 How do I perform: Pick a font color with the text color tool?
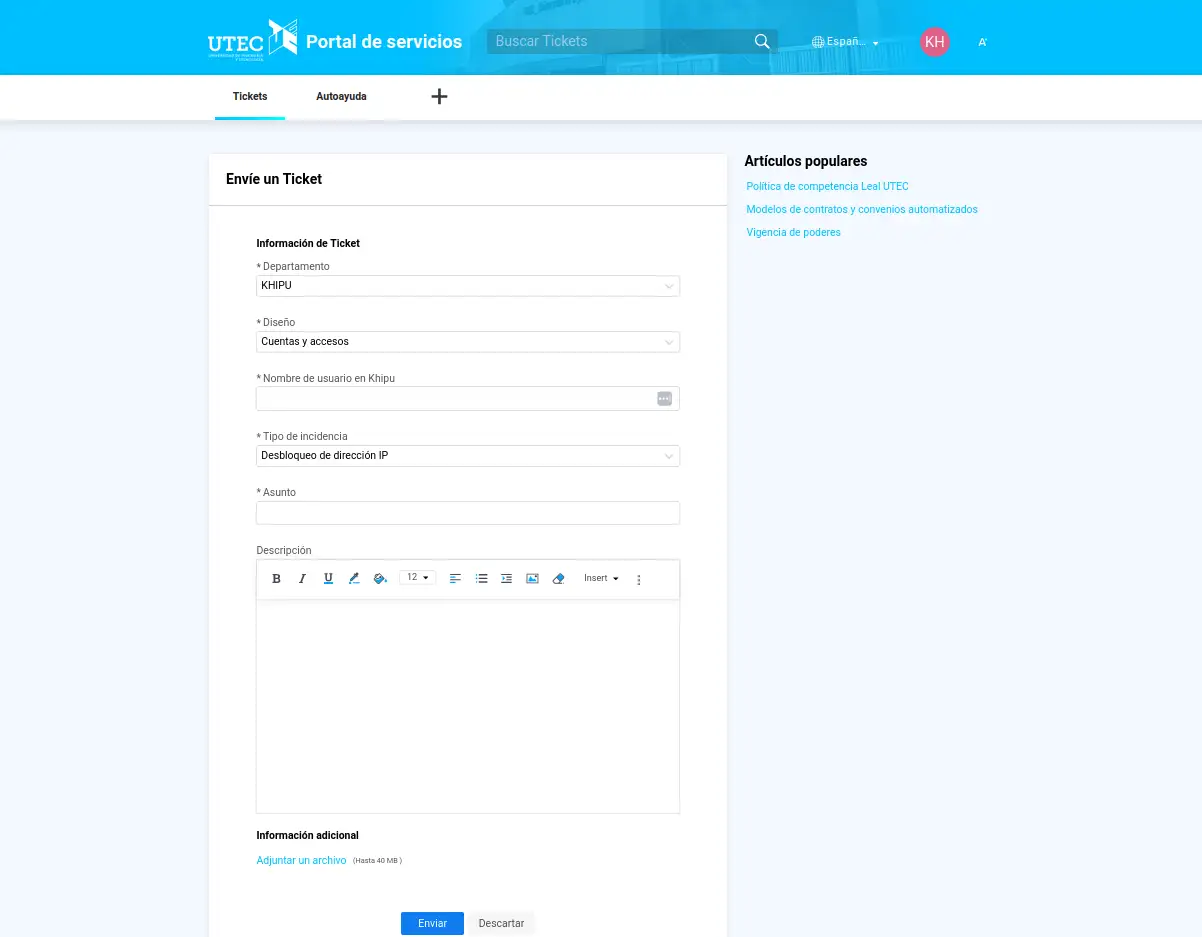(354, 579)
